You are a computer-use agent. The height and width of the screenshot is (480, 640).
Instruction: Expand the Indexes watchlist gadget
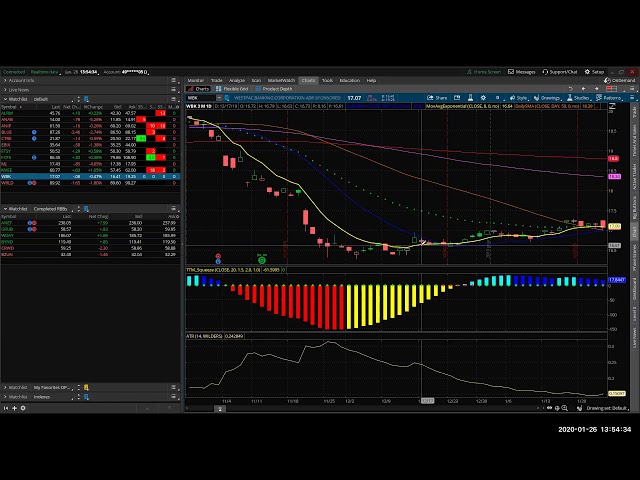(x=5, y=397)
